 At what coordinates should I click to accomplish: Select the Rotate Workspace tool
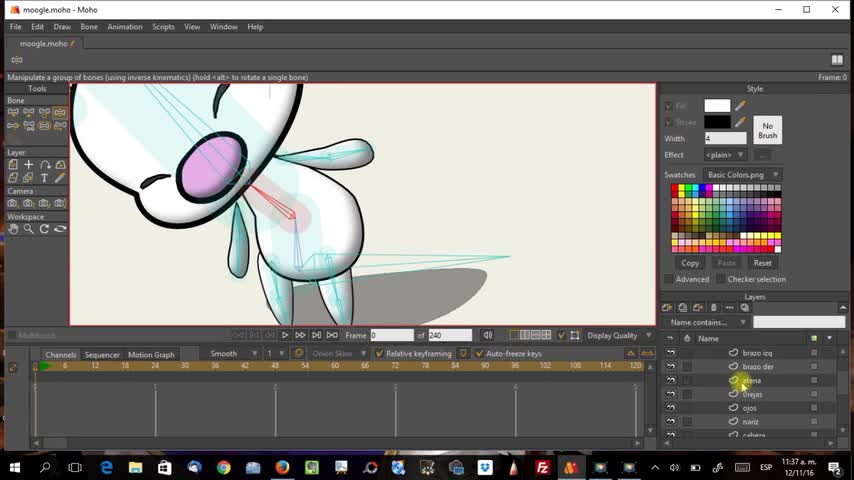click(44, 229)
